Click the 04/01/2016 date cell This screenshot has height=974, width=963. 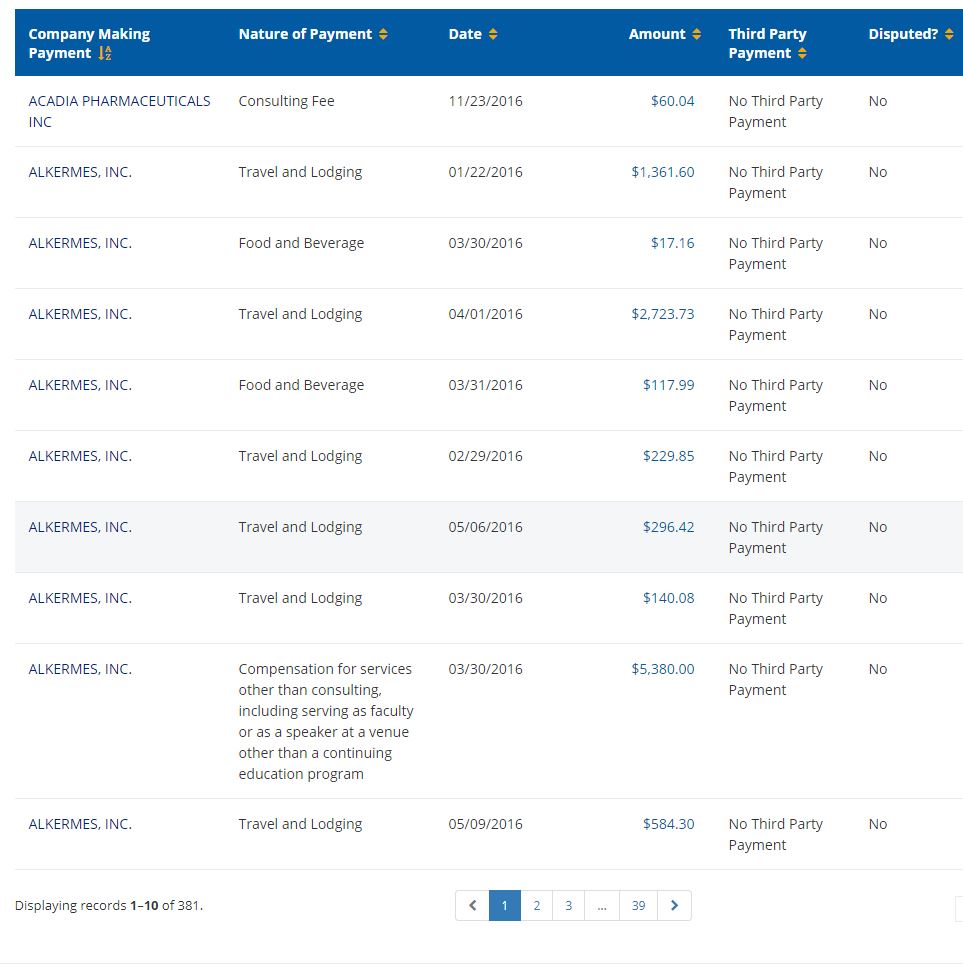(485, 314)
